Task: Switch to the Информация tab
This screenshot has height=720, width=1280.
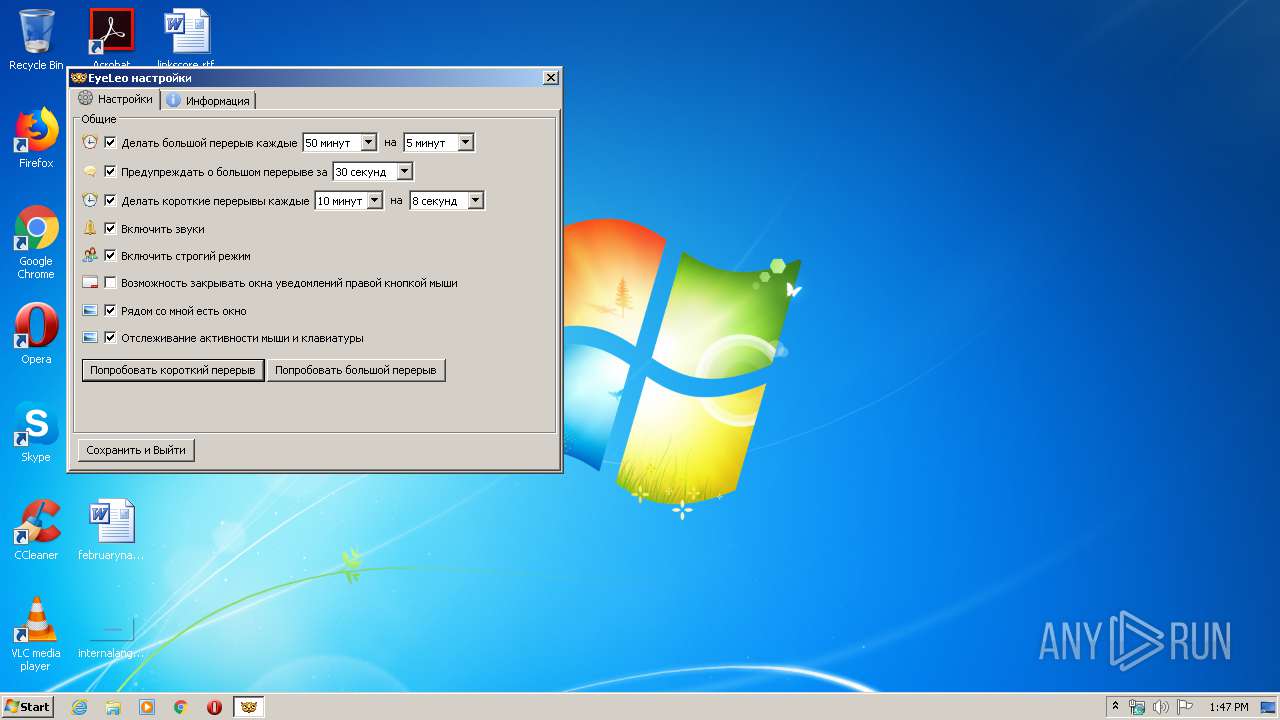Action: click(x=208, y=101)
